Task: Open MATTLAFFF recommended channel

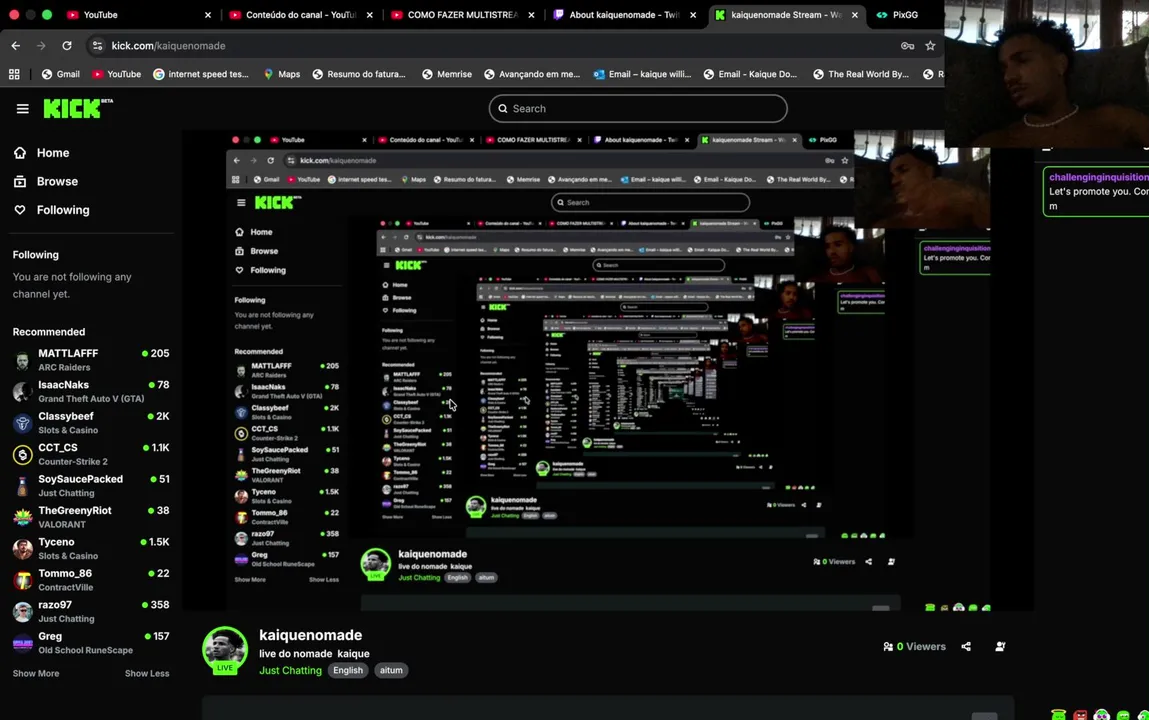Action: coord(91,360)
